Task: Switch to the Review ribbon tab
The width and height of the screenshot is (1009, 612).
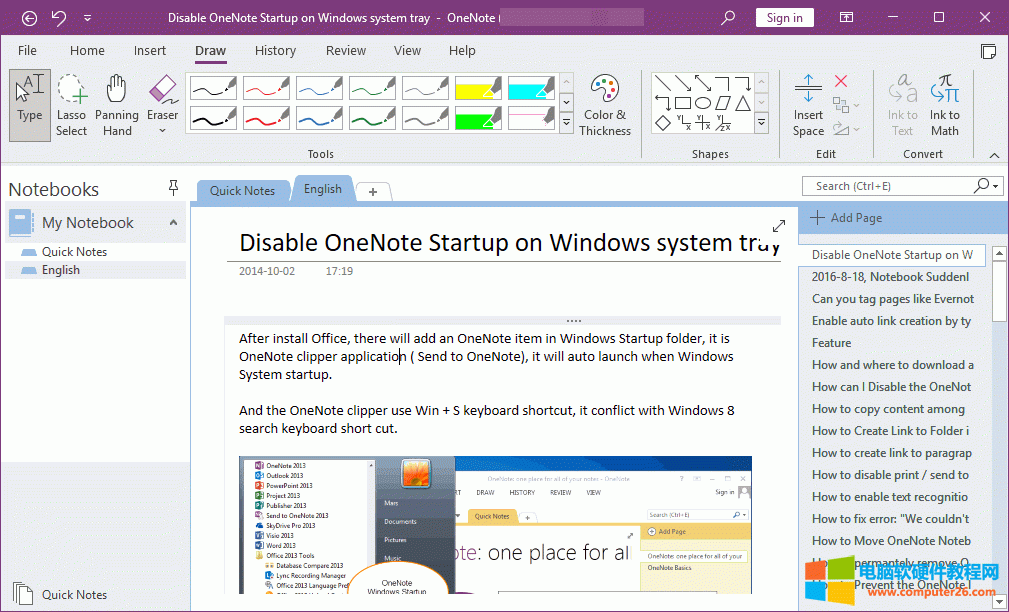Action: click(345, 50)
